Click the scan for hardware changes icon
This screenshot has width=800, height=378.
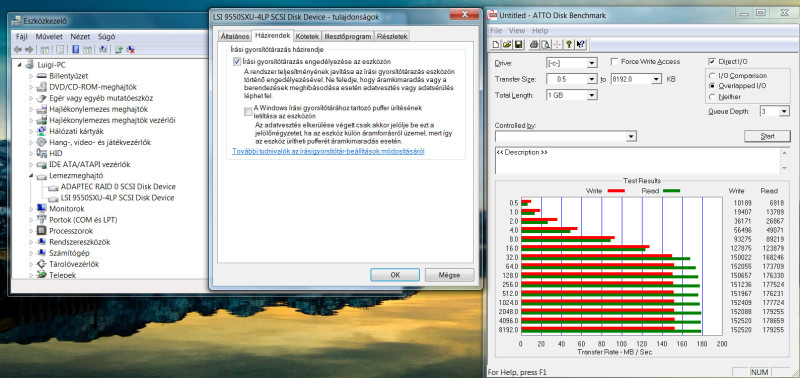coord(103,49)
